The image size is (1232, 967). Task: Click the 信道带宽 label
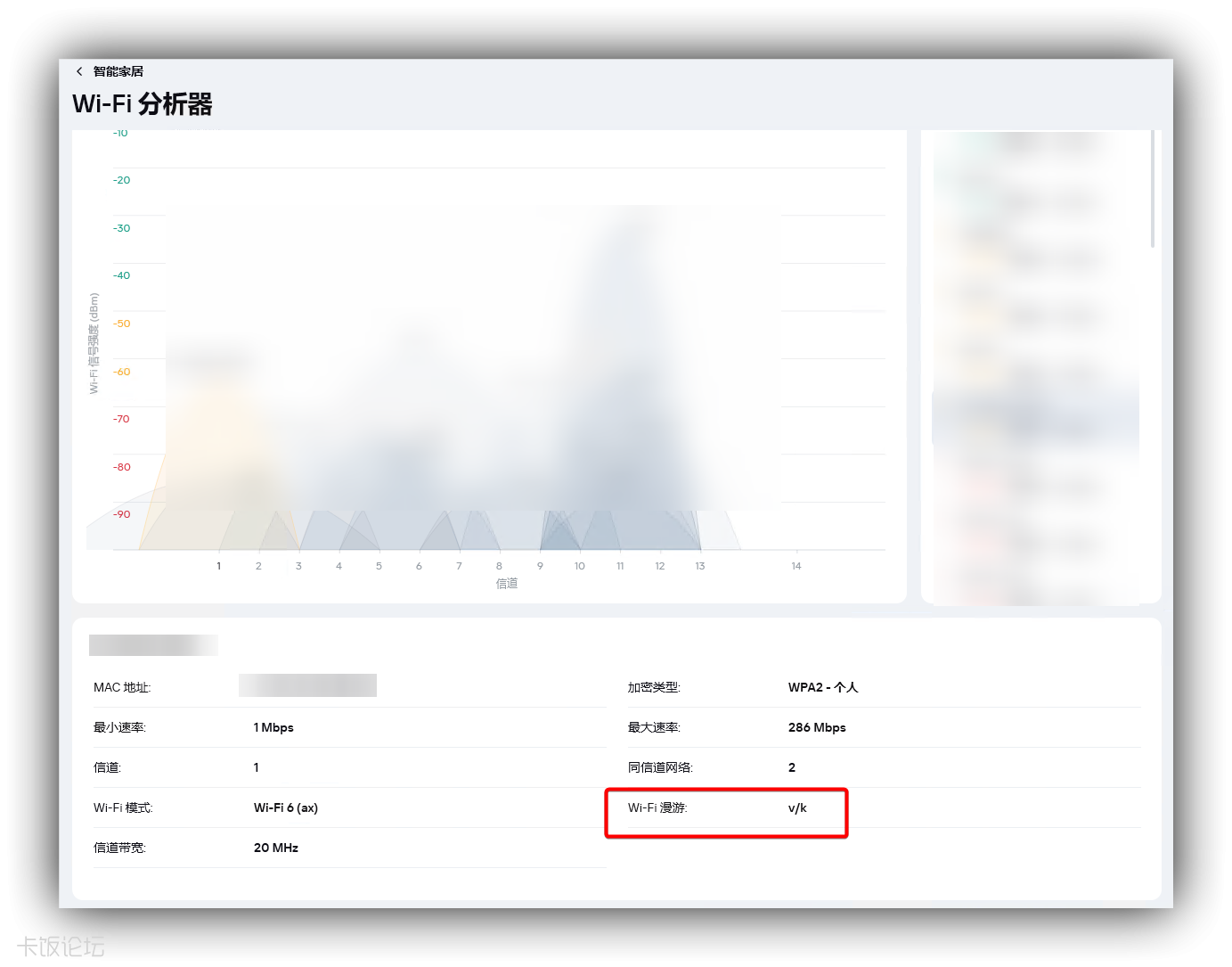click(x=119, y=848)
